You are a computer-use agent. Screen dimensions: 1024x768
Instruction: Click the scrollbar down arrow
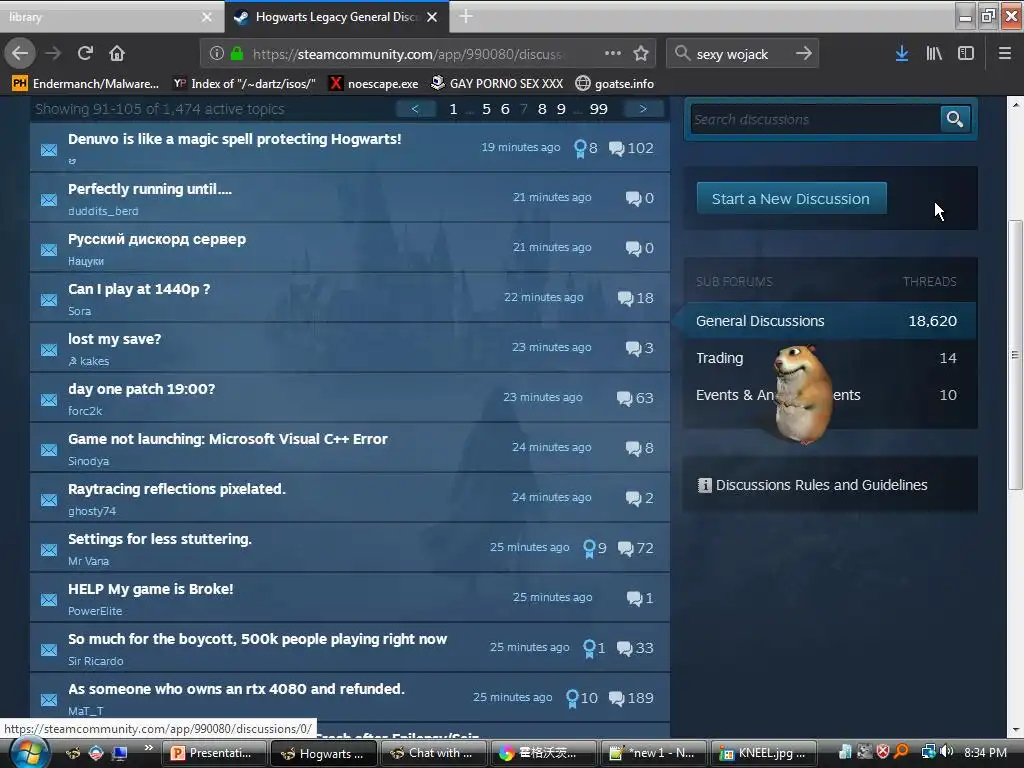pos(1015,730)
